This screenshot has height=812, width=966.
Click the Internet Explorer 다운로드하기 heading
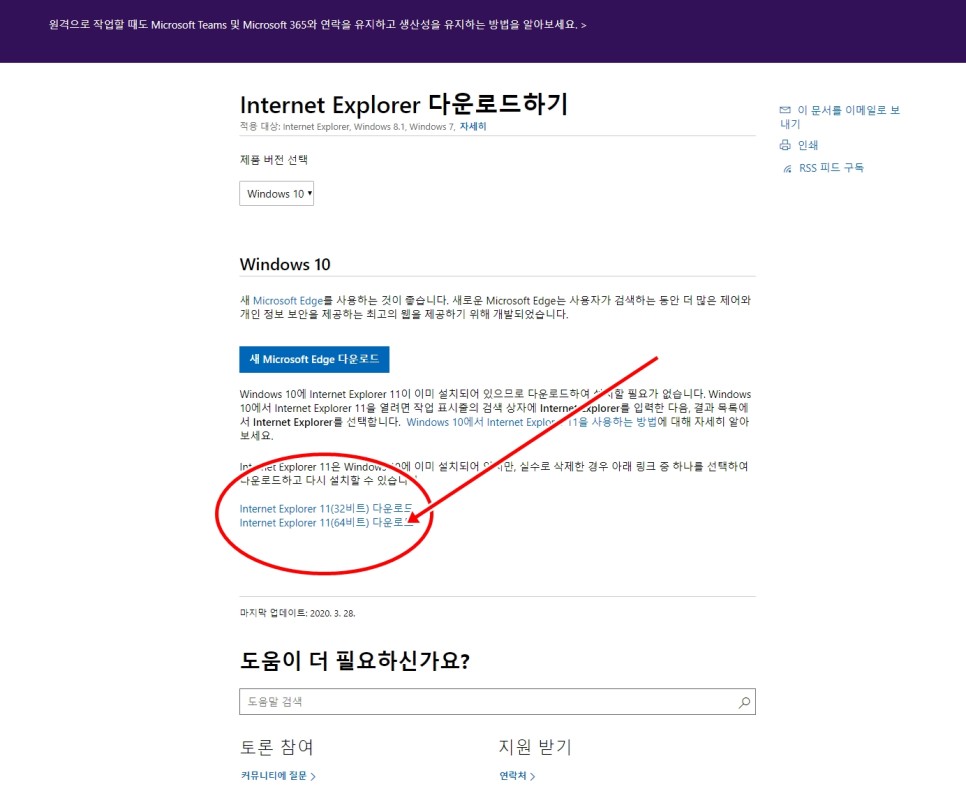(x=404, y=104)
